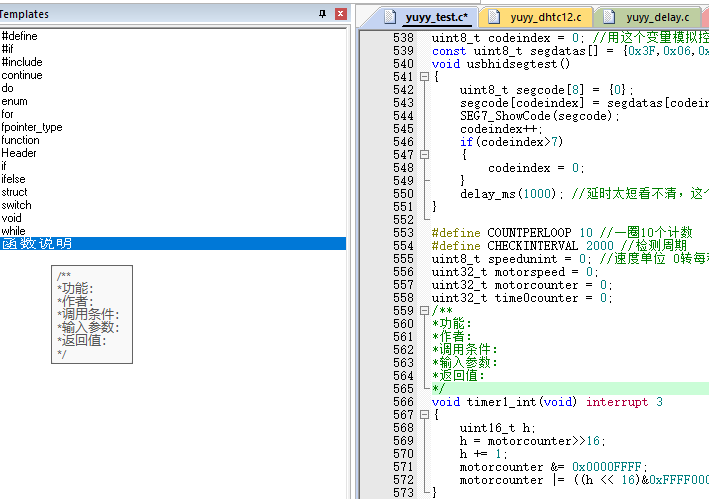Image resolution: width=709 pixels, height=499 pixels.
Task: Open the yuyy_delay.c tab
Action: click(x=657, y=17)
